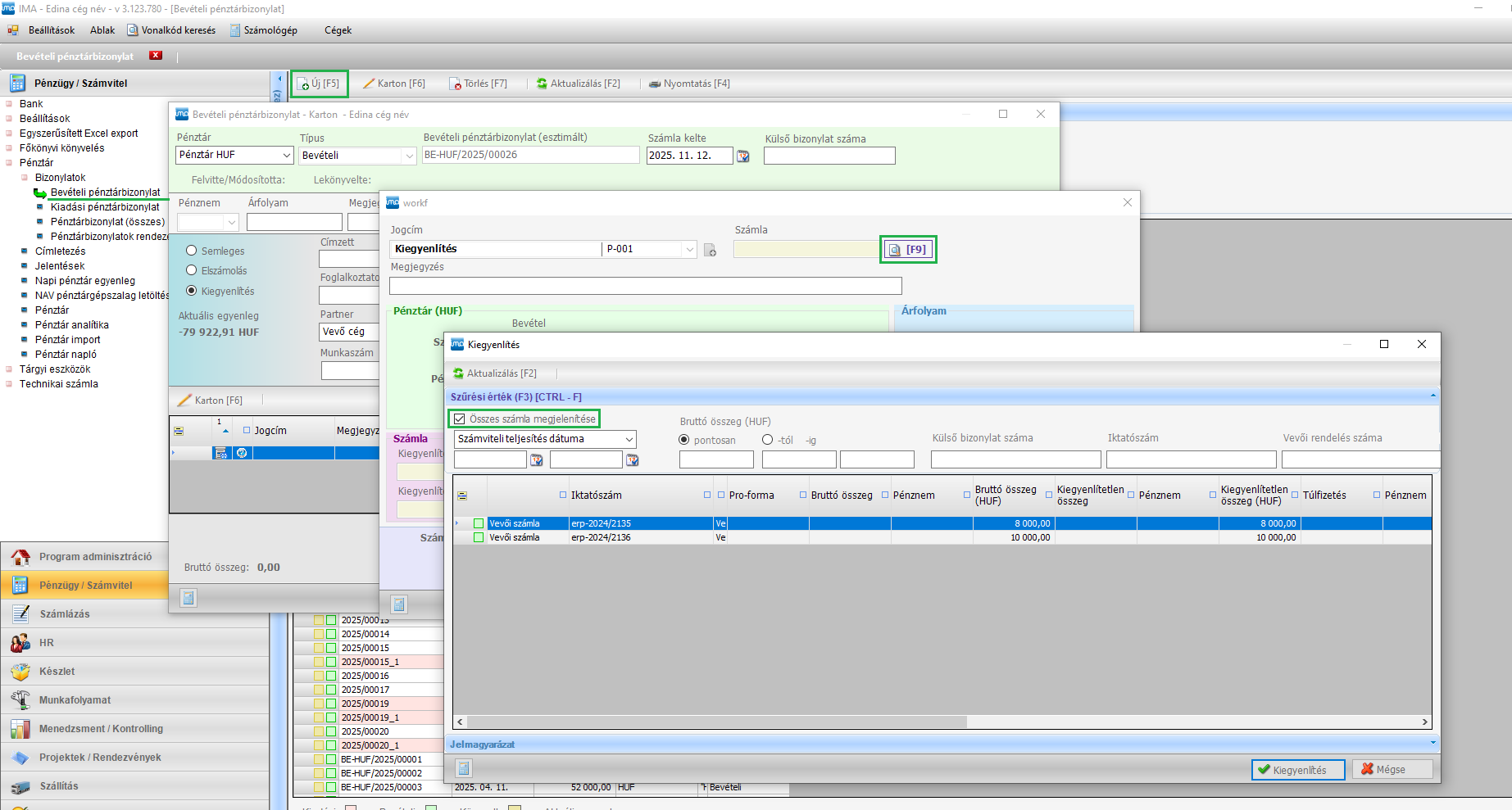Open the Pénztár HUF dropdown
This screenshot has width=1512, height=810.
pos(286,155)
